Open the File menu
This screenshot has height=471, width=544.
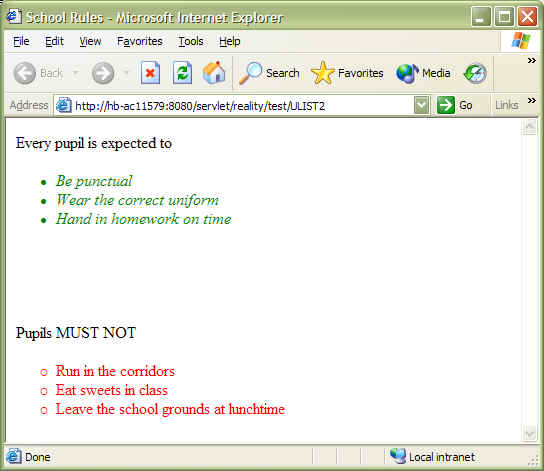coord(21,41)
